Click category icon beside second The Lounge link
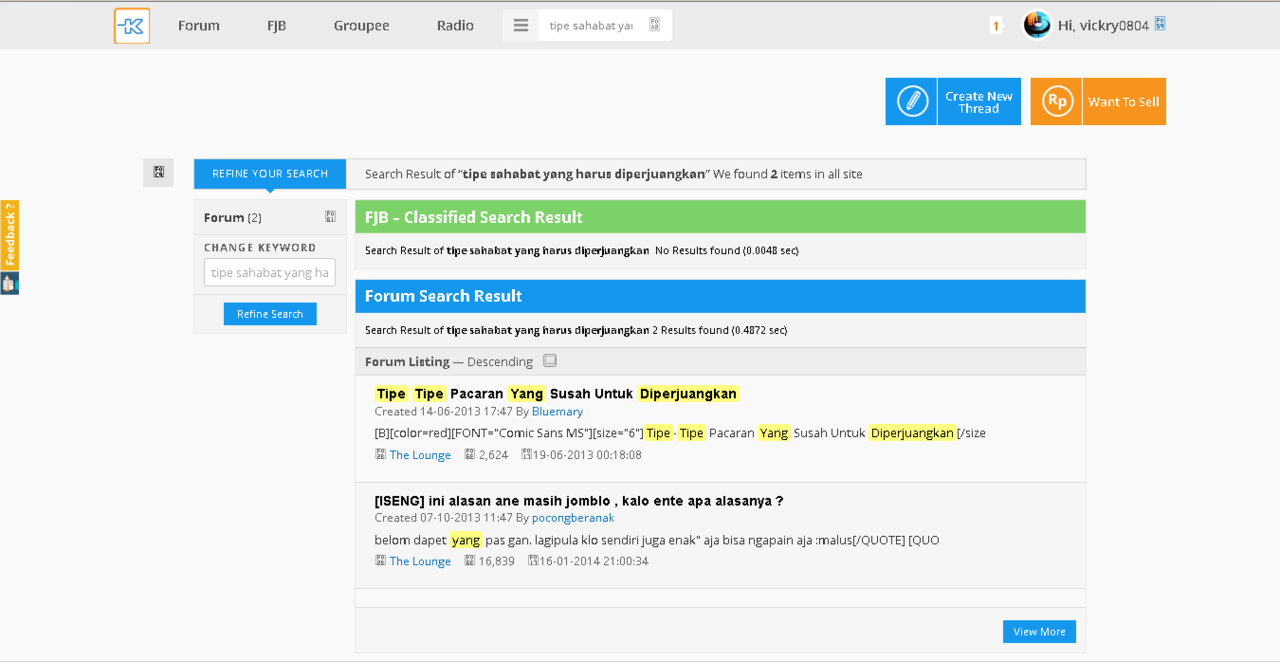 pyautogui.click(x=380, y=561)
